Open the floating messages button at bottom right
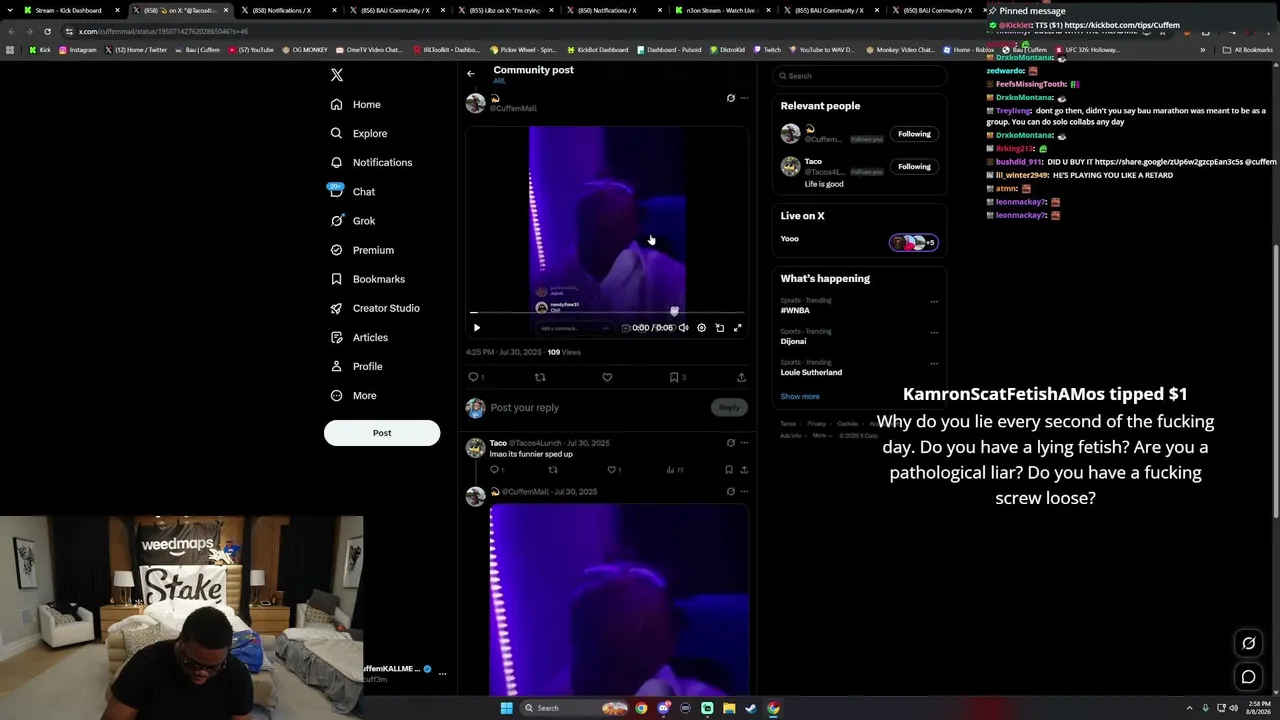The height and width of the screenshot is (720, 1280). pyautogui.click(x=1249, y=677)
